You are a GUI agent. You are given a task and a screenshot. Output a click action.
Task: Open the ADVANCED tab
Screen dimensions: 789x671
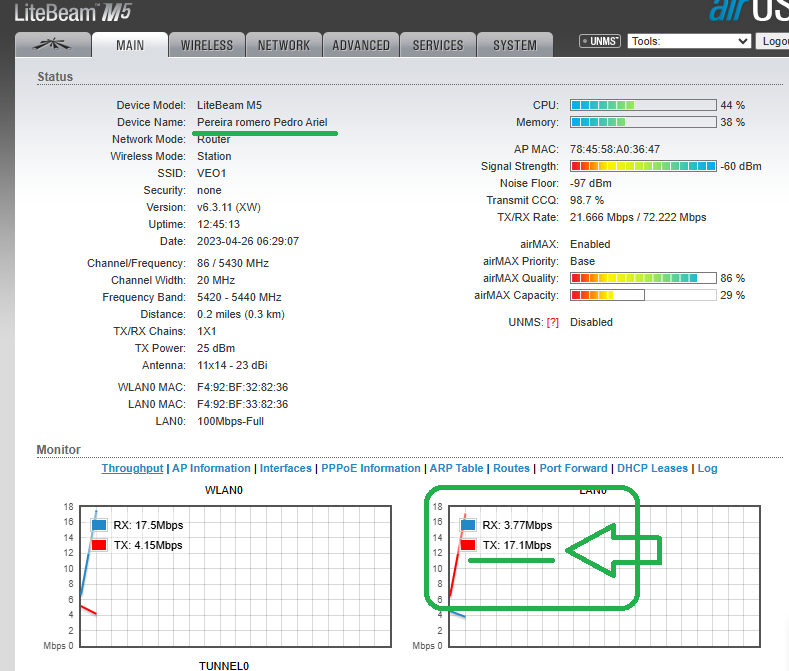tap(361, 45)
